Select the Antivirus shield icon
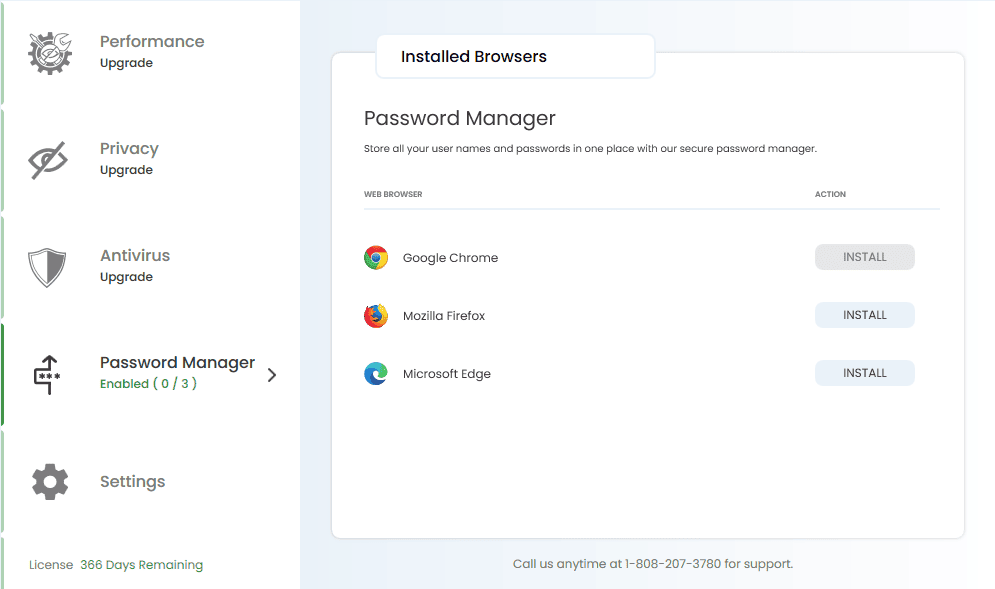This screenshot has width=995, height=589. 47,267
